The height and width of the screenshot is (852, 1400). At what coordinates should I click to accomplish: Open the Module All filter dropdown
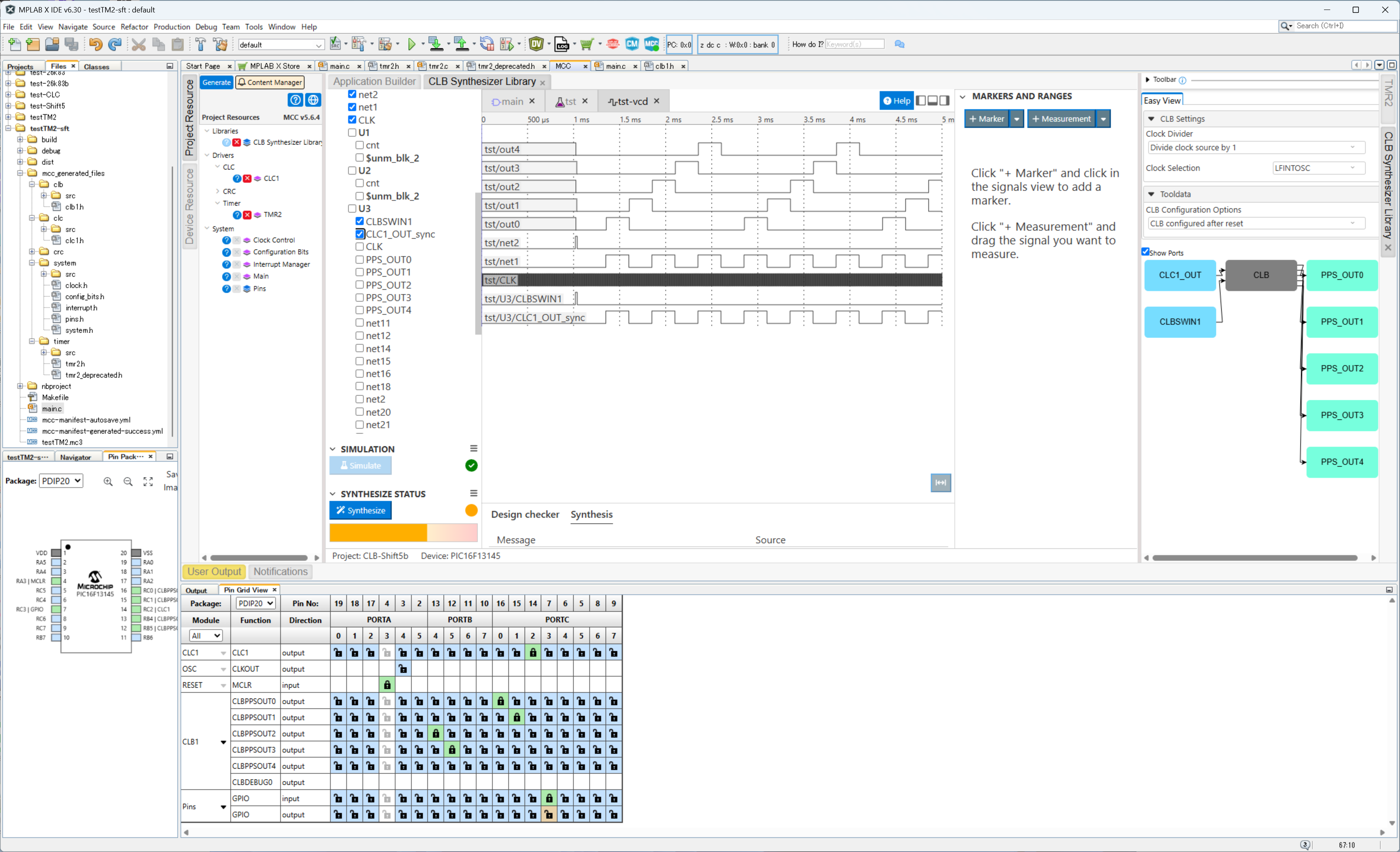(206, 636)
